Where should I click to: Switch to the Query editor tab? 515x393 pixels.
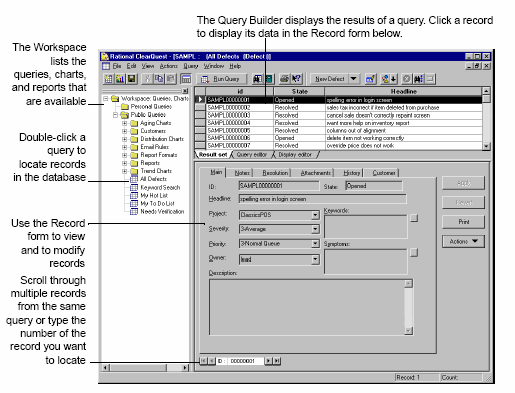[x=252, y=155]
